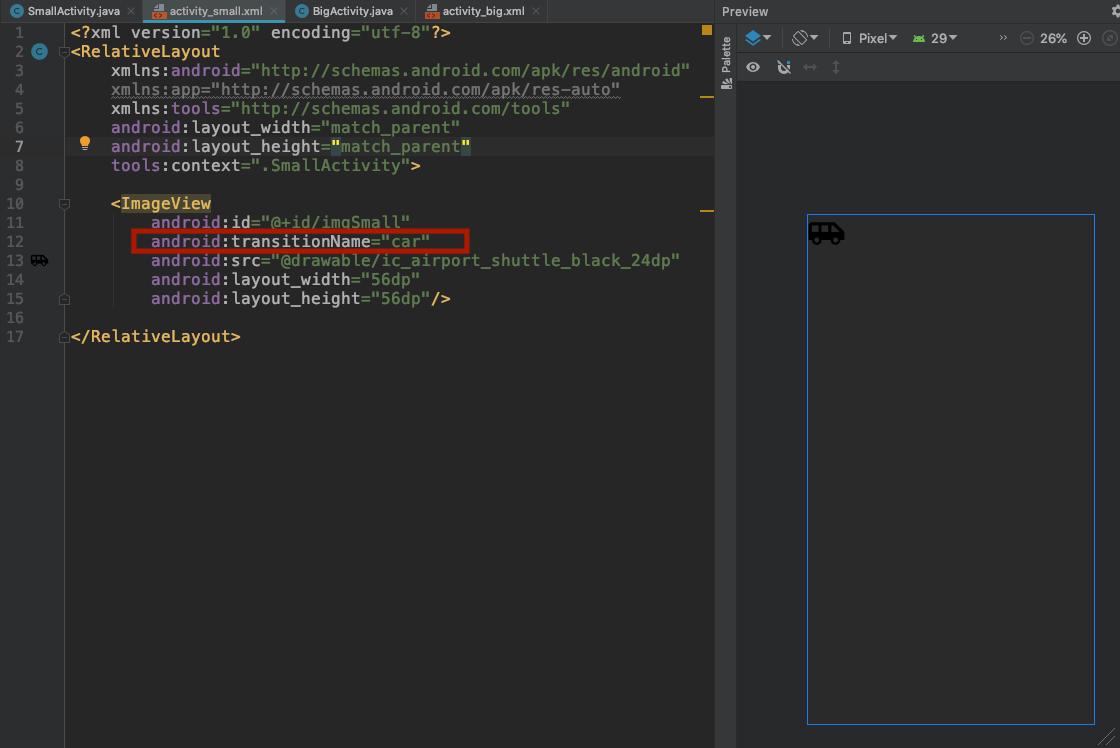Click the closing </RelativeLayout> tag
This screenshot has height=748, width=1120.
[156, 336]
